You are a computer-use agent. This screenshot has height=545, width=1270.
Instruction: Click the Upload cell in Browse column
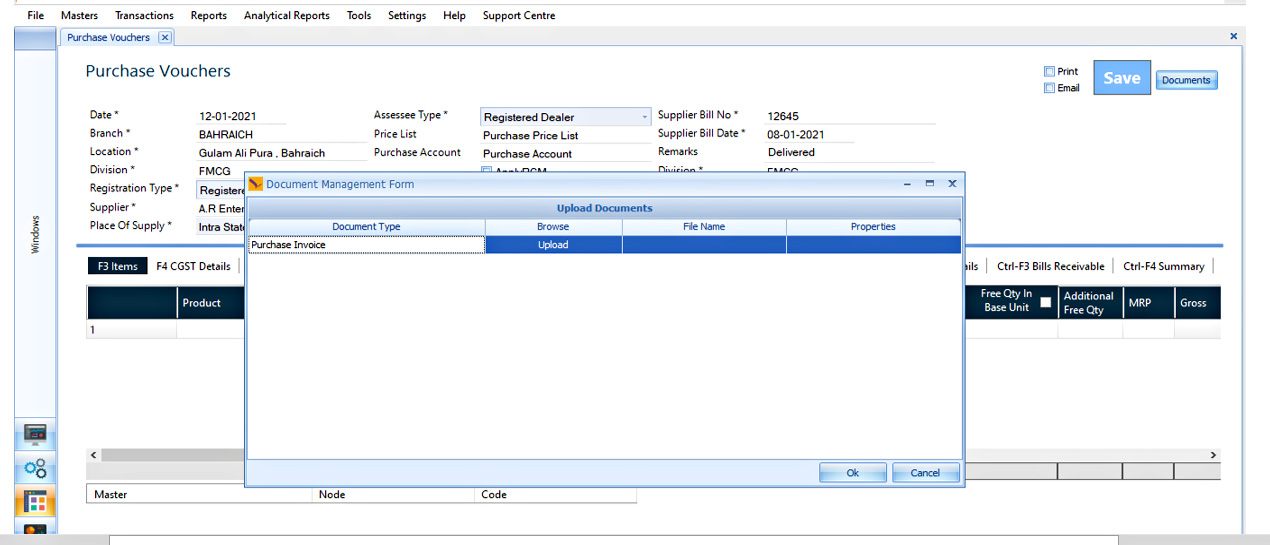[x=553, y=245]
